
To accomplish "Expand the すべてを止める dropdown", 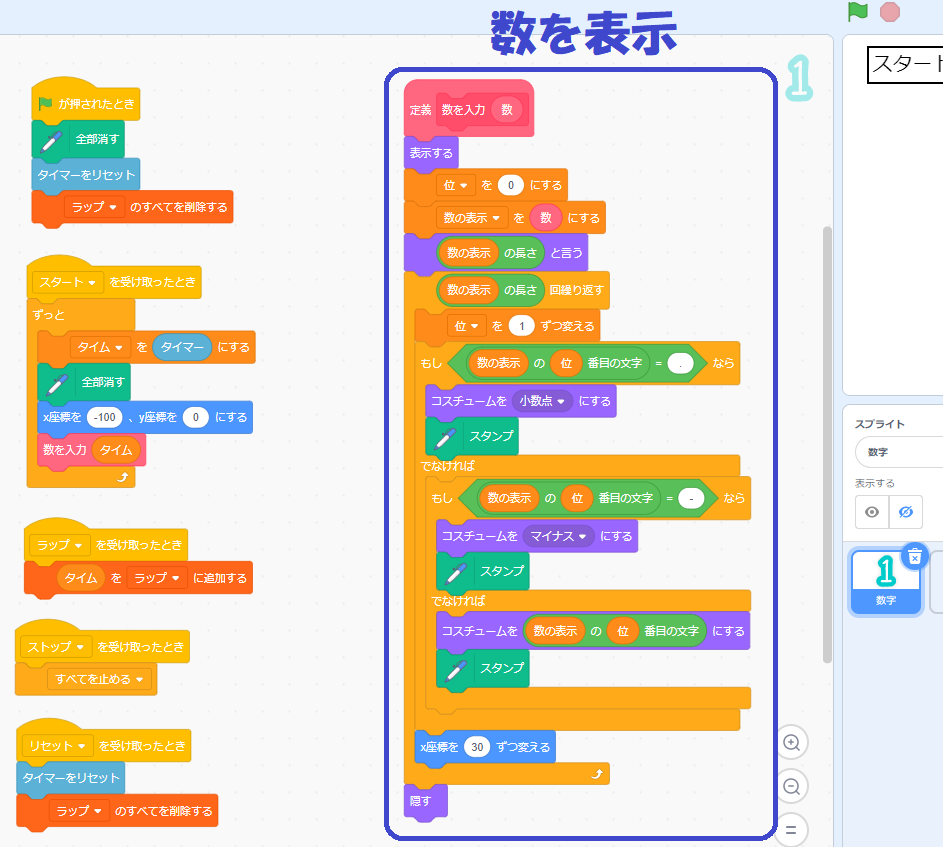I will click(142, 679).
